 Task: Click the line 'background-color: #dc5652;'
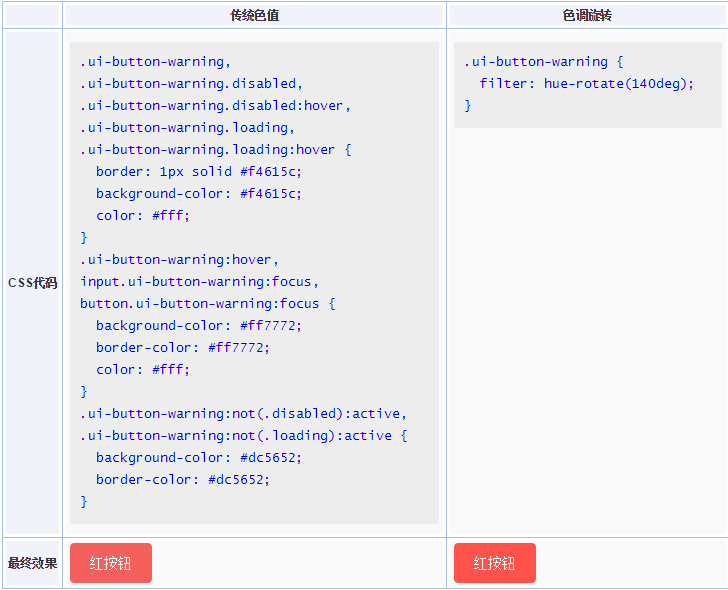199,458
